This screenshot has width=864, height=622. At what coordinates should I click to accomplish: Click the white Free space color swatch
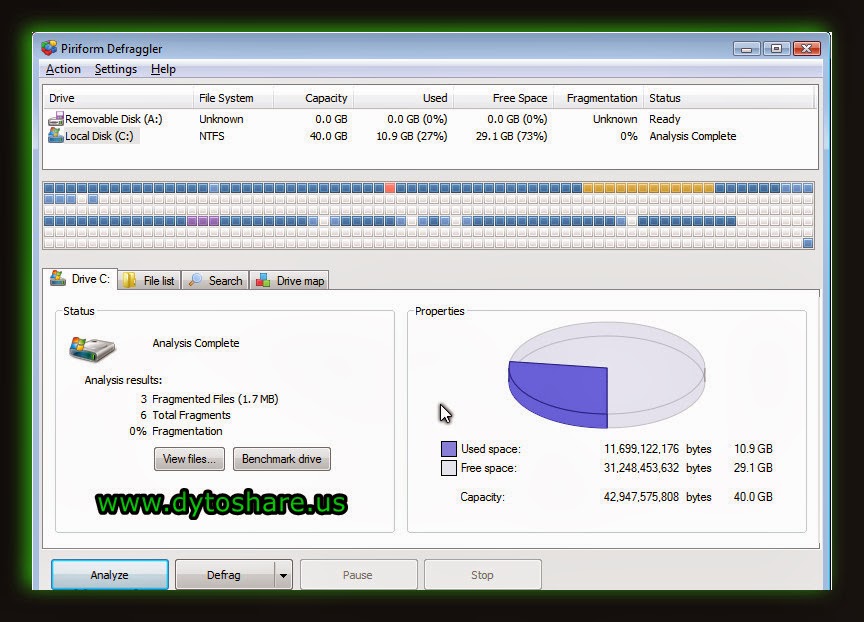pyautogui.click(x=448, y=468)
